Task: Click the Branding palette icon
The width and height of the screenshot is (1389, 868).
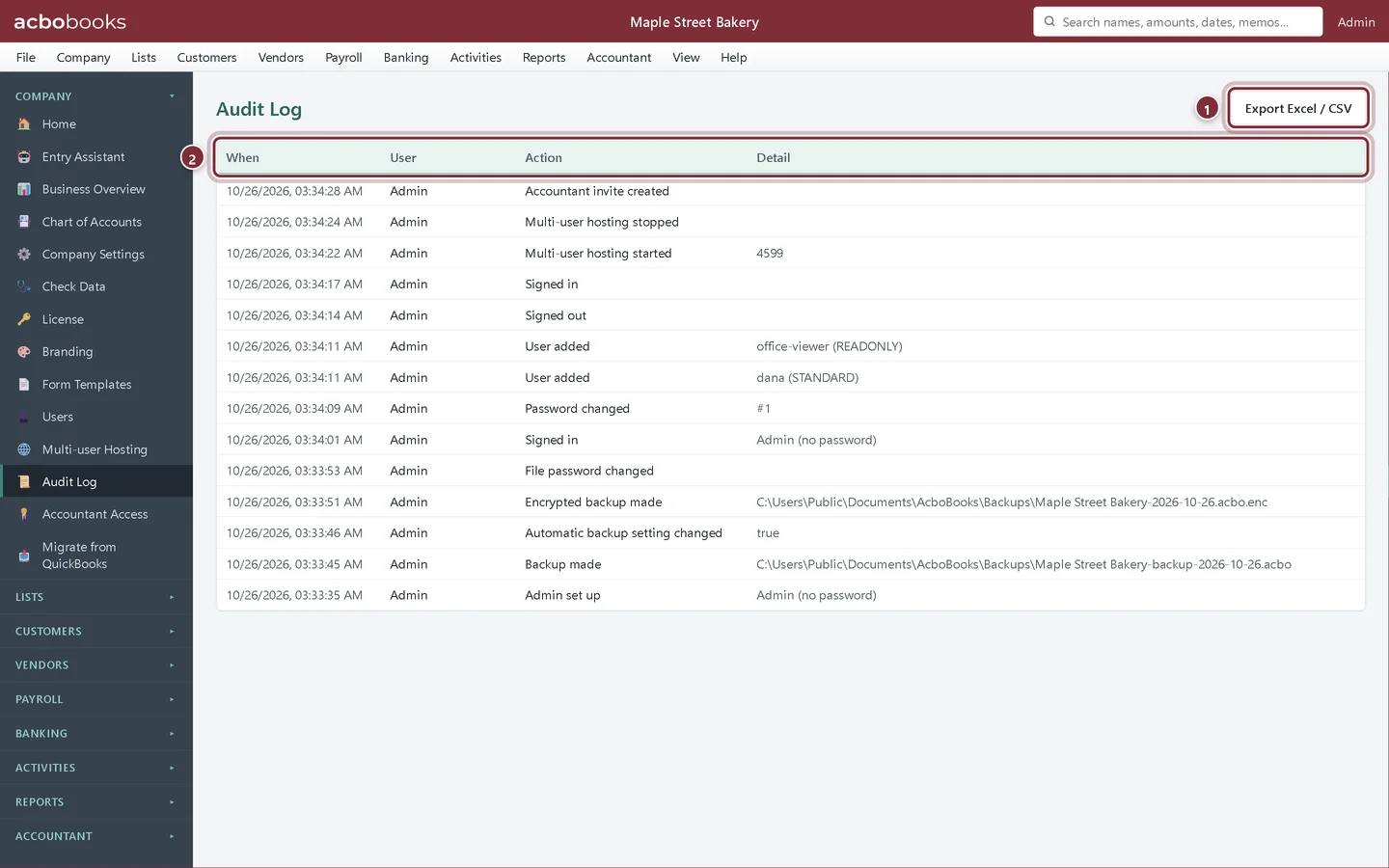Action: click(24, 352)
